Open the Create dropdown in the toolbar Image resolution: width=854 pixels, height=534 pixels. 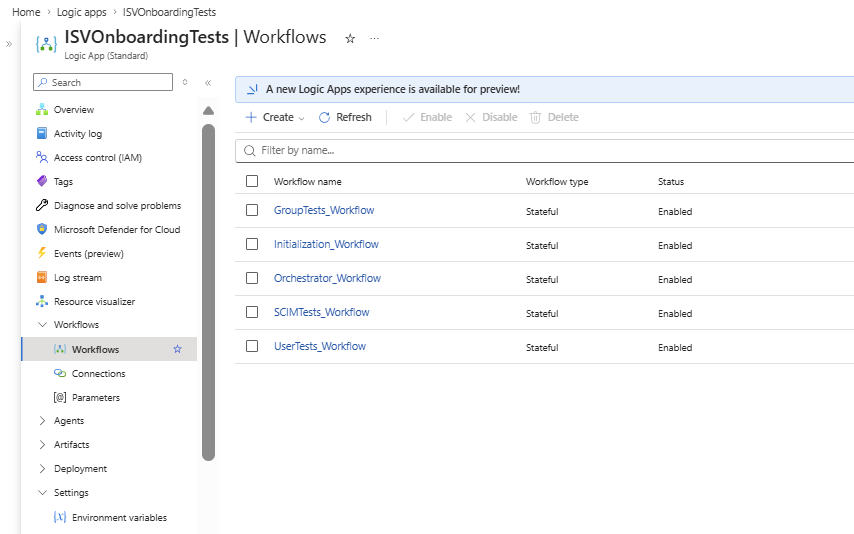point(275,117)
